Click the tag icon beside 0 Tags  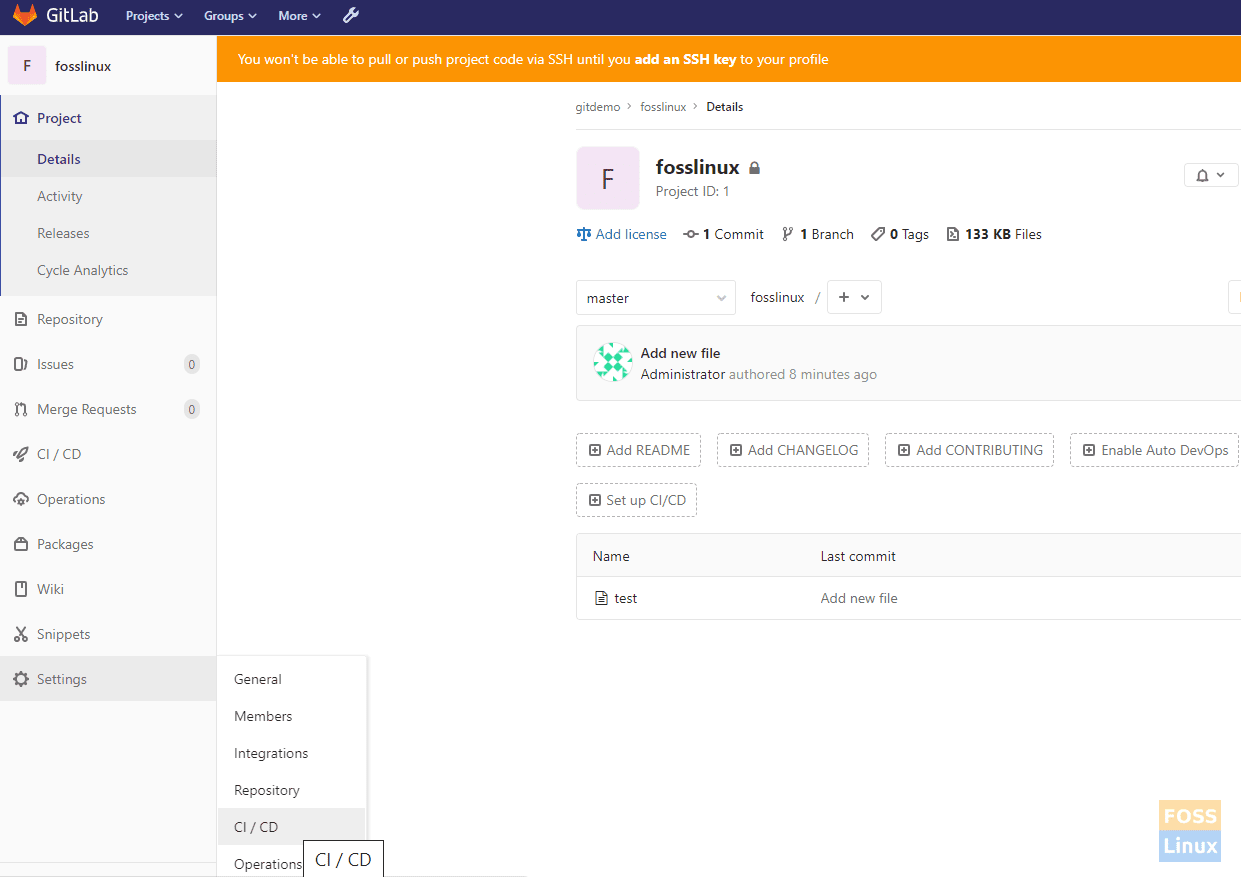click(x=878, y=234)
